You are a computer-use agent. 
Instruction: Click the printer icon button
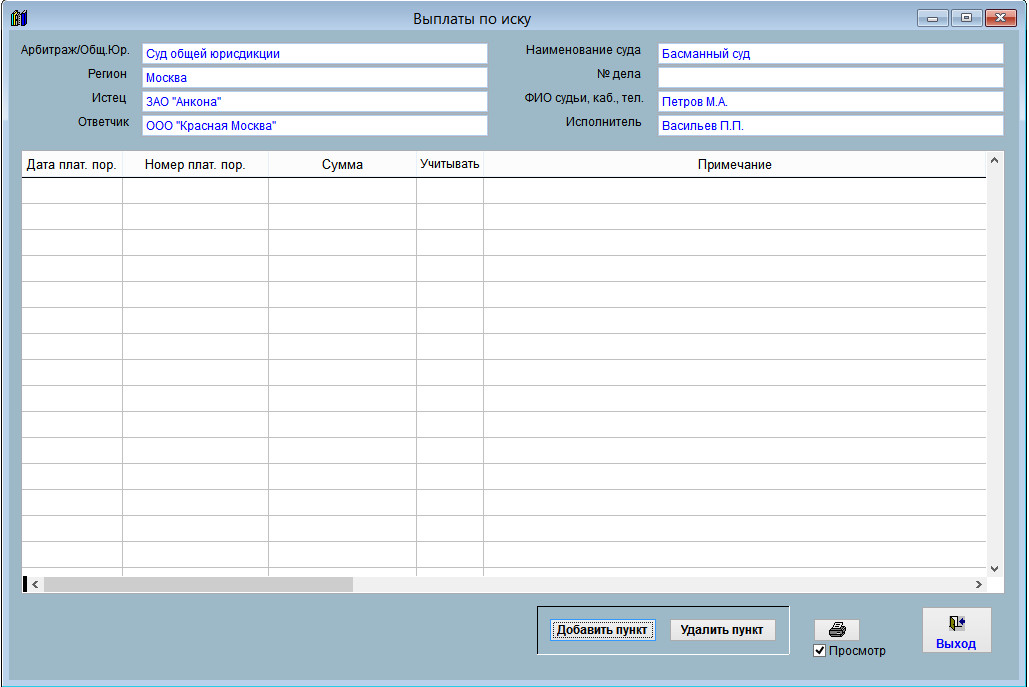[837, 630]
